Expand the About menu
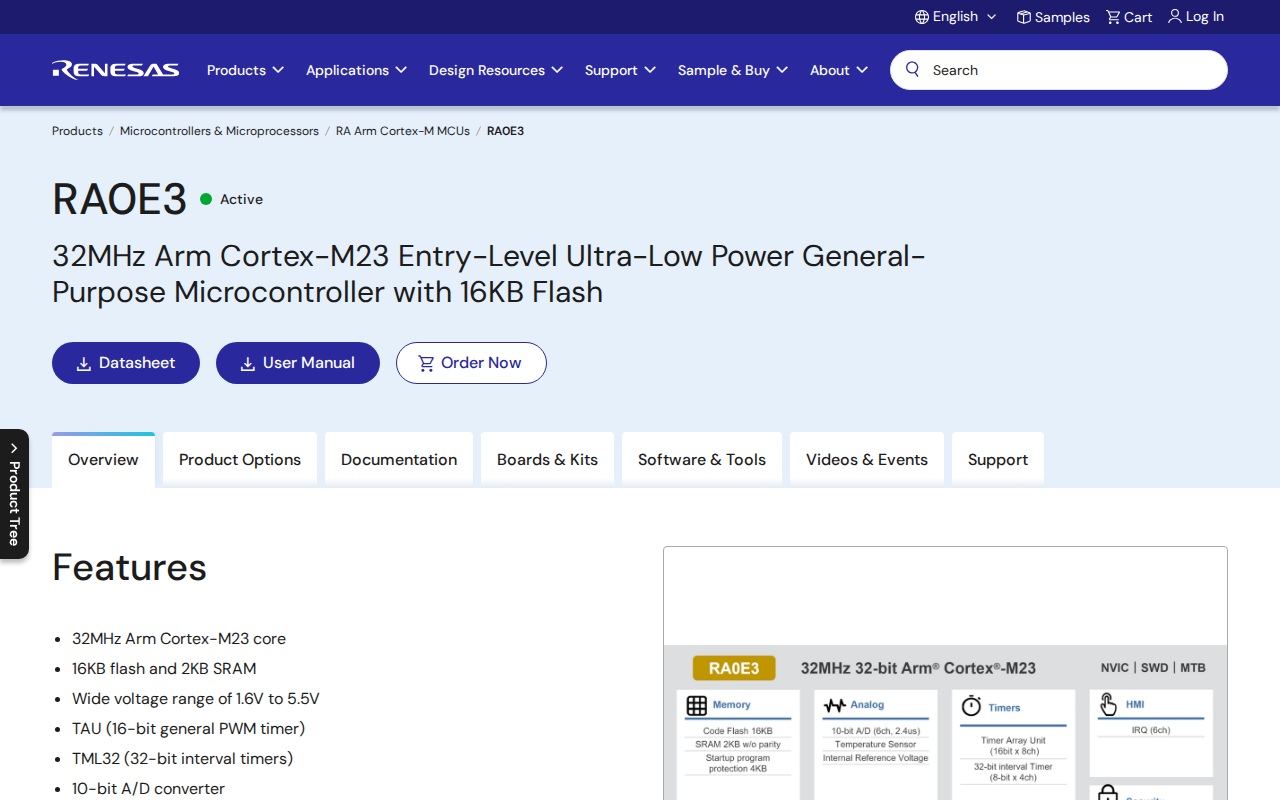The width and height of the screenshot is (1280, 800). 839,70
